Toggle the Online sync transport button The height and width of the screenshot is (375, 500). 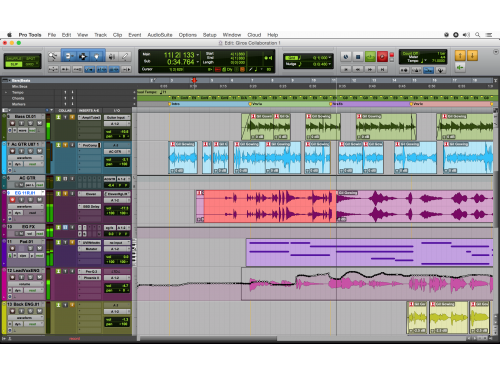346,57
